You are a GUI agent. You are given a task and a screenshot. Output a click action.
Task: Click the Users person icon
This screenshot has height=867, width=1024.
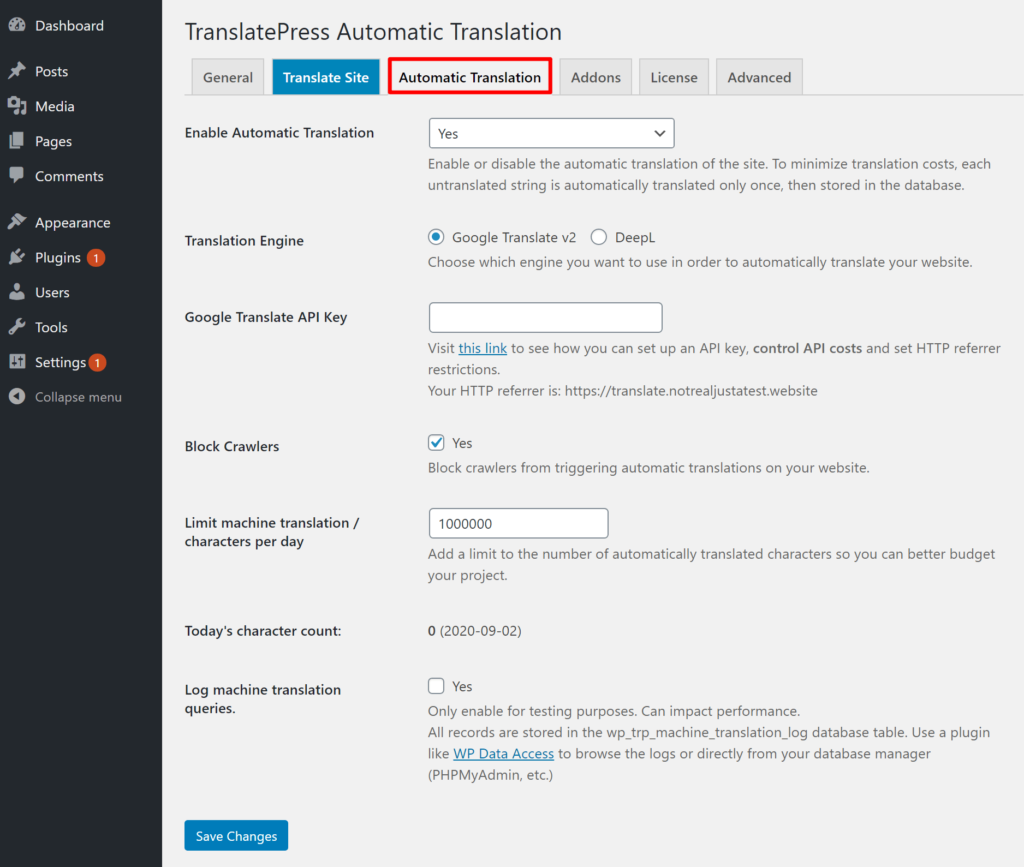(x=17, y=292)
